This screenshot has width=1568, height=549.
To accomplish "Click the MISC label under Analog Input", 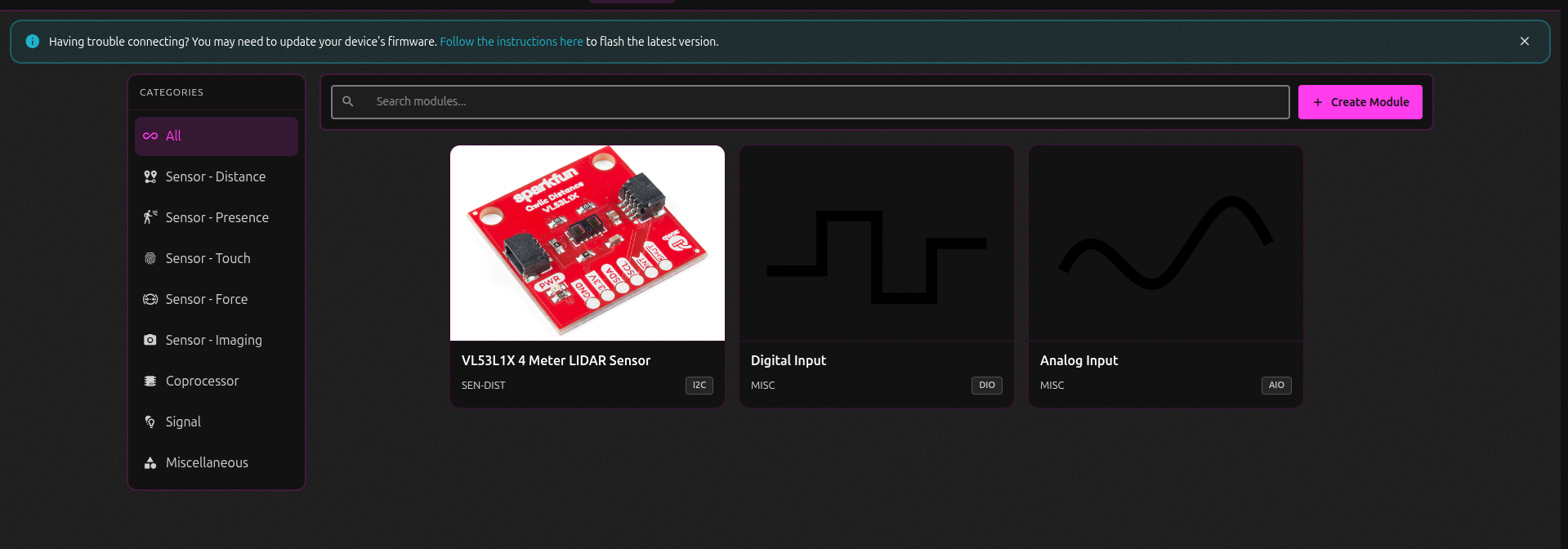I will coord(1052,386).
